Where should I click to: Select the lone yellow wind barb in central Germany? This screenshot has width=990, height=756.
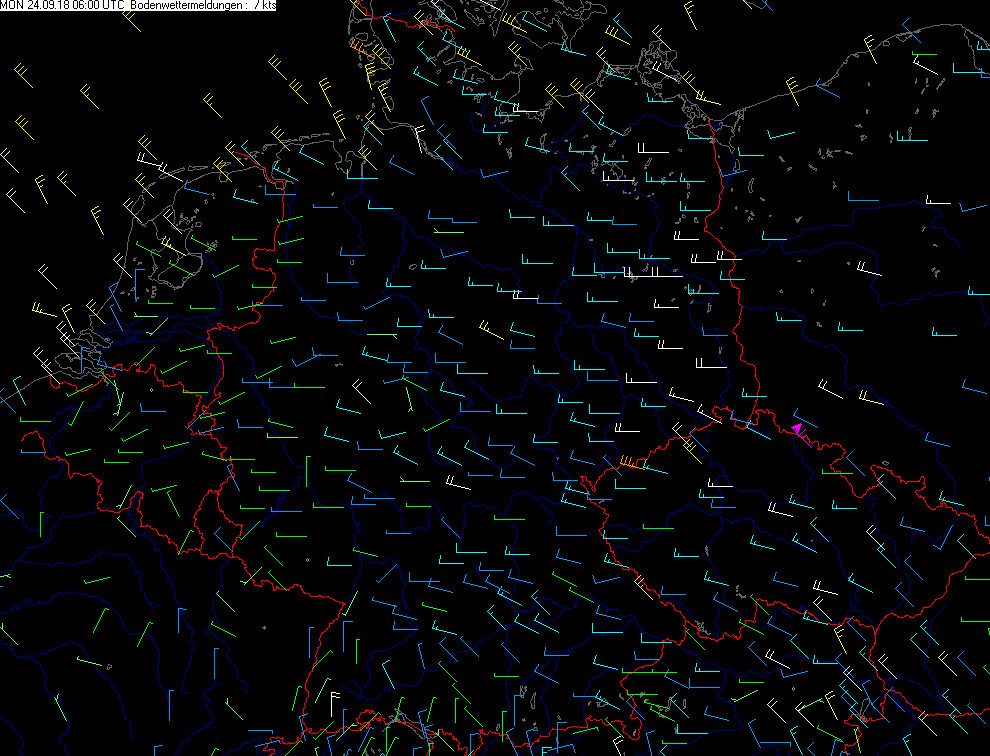(490, 328)
